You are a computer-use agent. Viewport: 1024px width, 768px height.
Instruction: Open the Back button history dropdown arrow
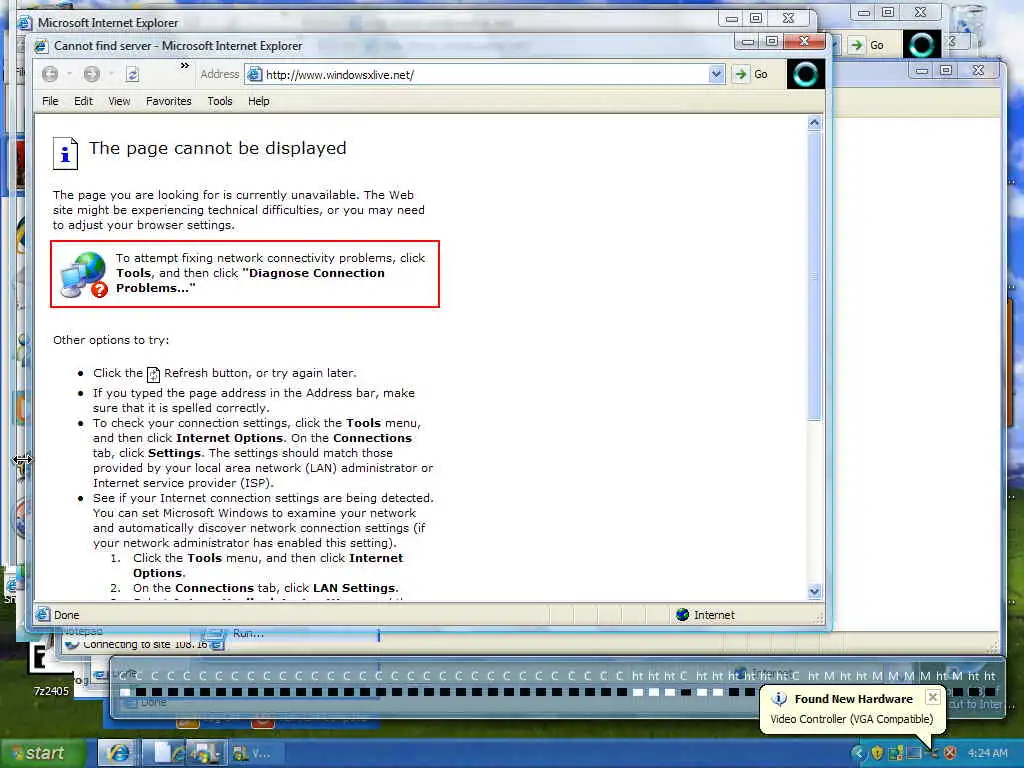pyautogui.click(x=69, y=74)
